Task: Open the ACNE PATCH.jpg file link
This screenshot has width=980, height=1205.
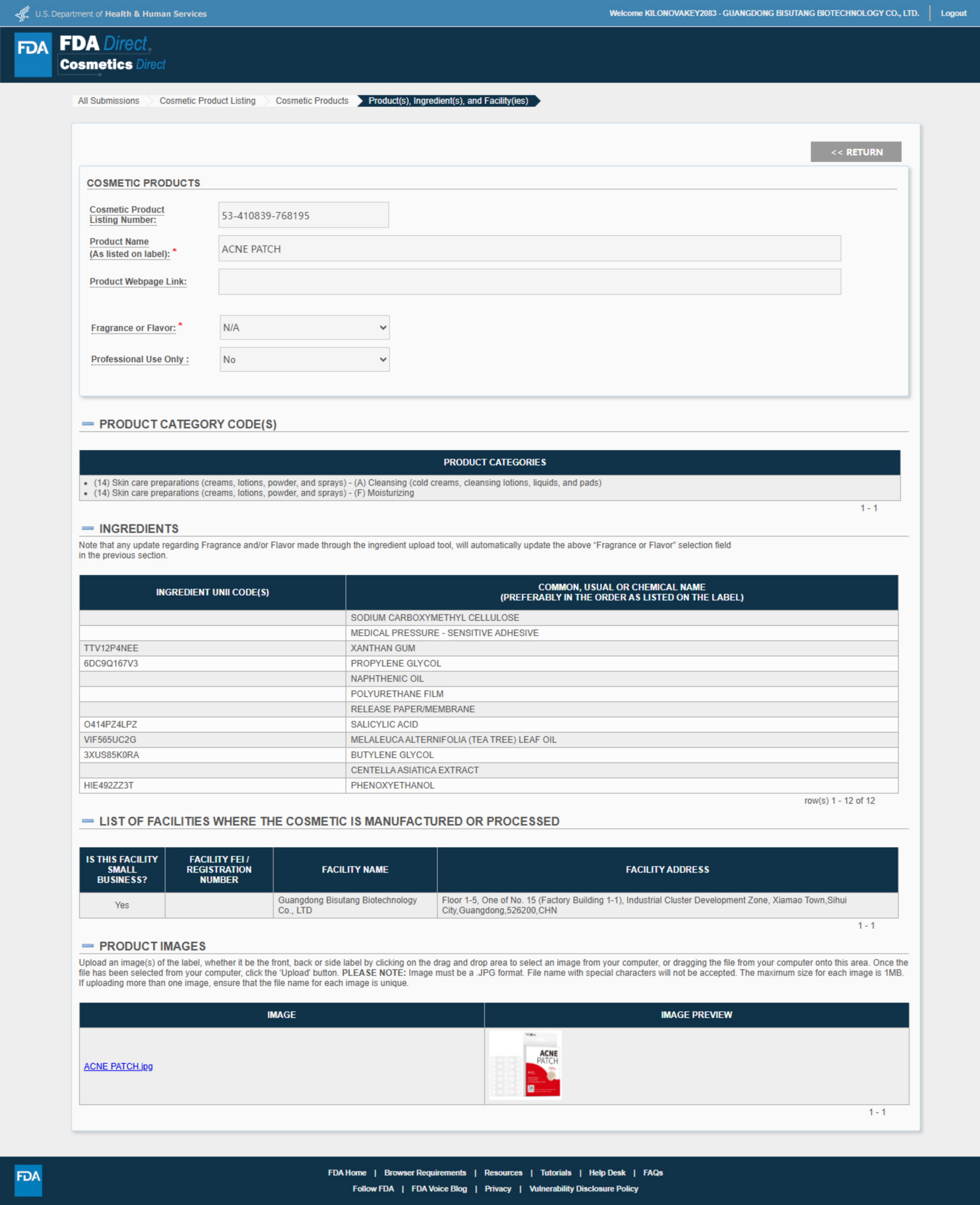Action: [118, 1066]
